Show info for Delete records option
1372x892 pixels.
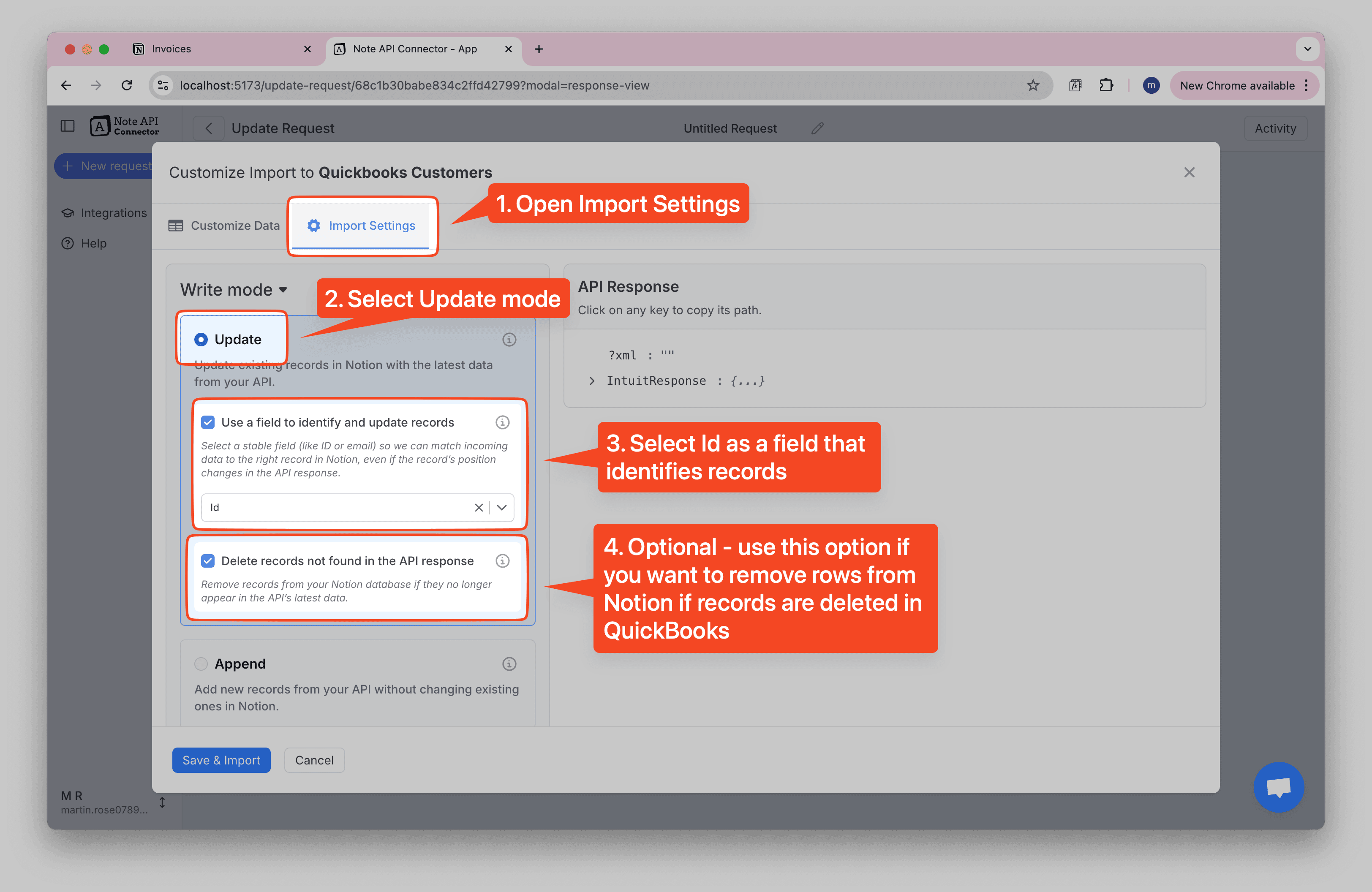(502, 561)
